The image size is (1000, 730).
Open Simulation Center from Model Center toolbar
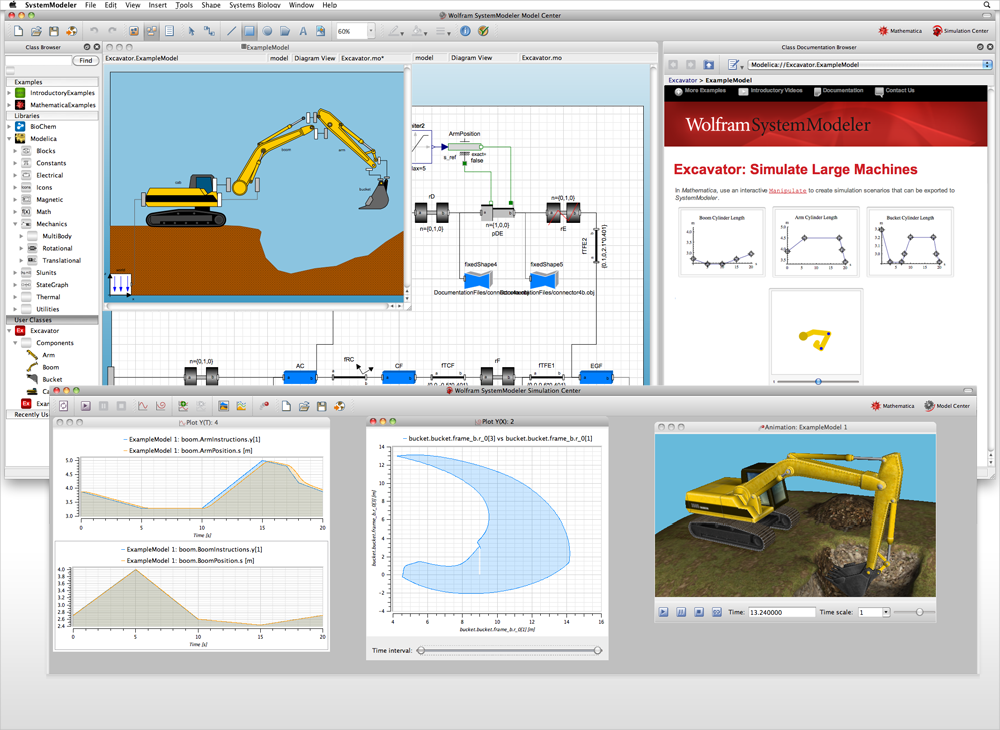tap(960, 31)
